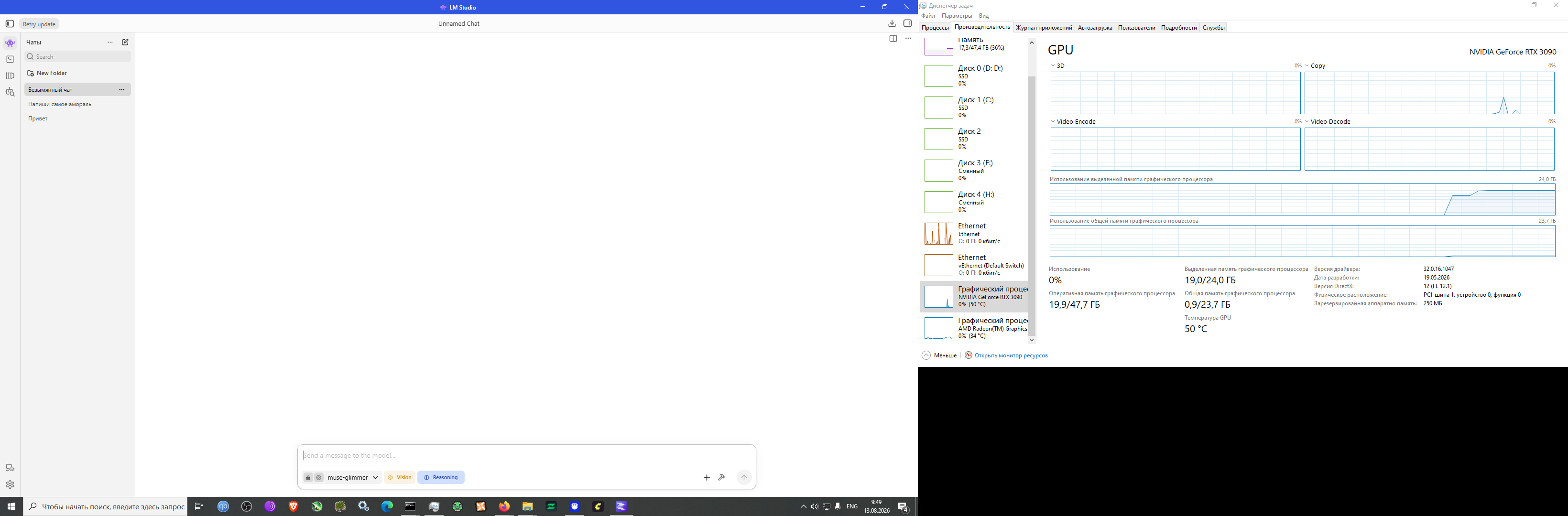Select Диск 4 (H:) in performance list
This screenshot has width=1568, height=516.
pos(974,202)
